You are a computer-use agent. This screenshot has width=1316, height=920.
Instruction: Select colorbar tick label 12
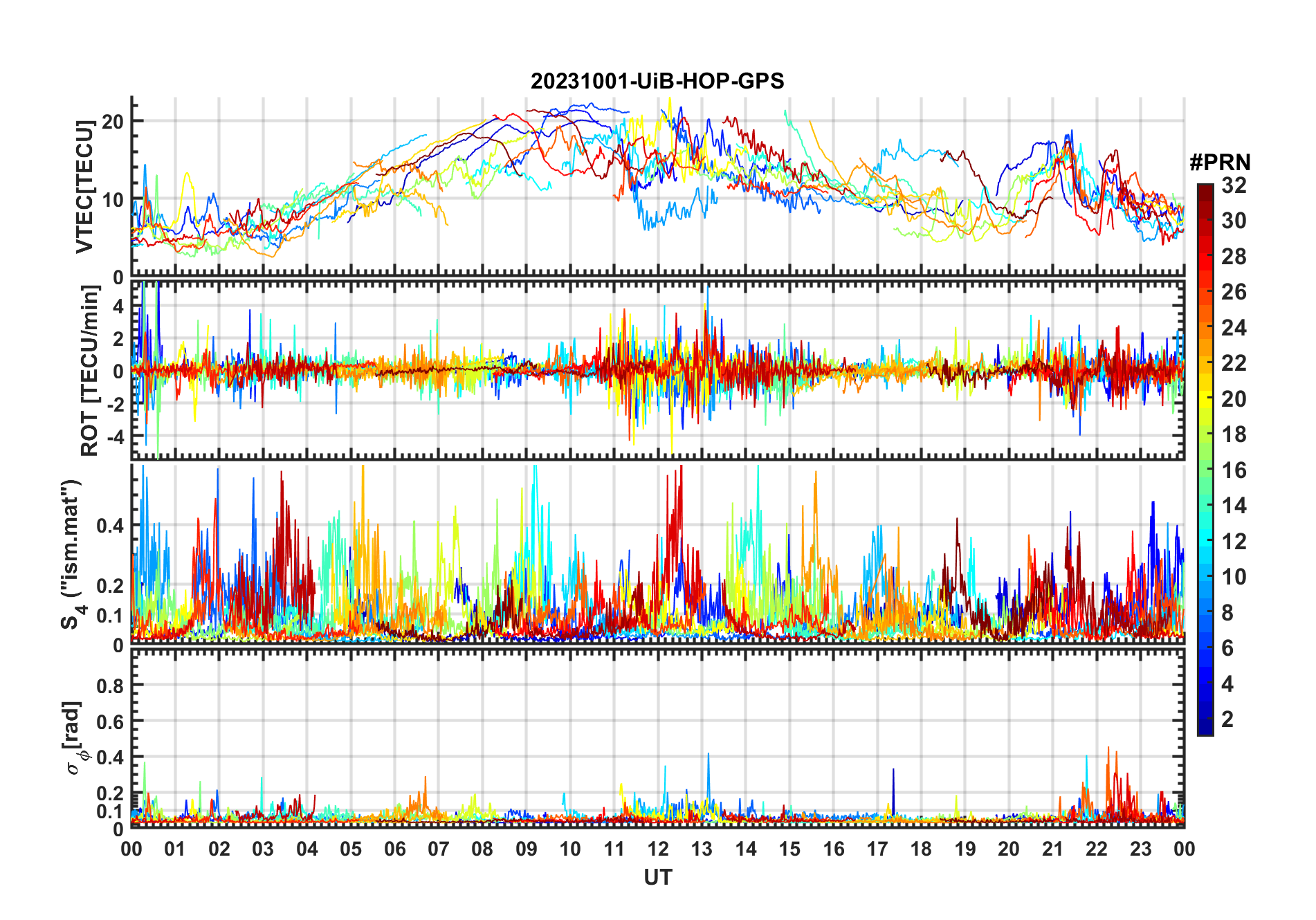1234,541
